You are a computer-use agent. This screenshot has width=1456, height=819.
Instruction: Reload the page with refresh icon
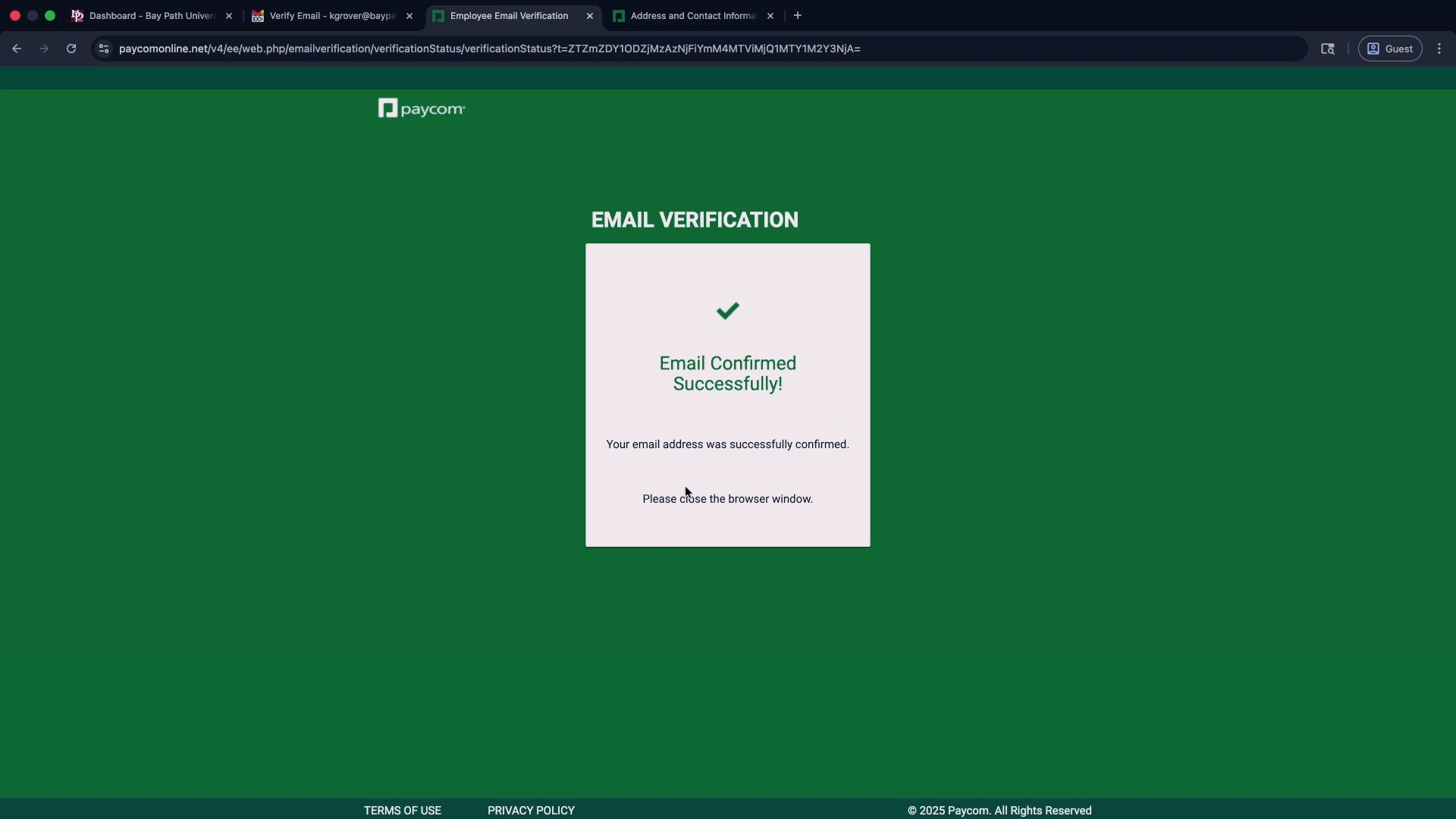coord(71,49)
